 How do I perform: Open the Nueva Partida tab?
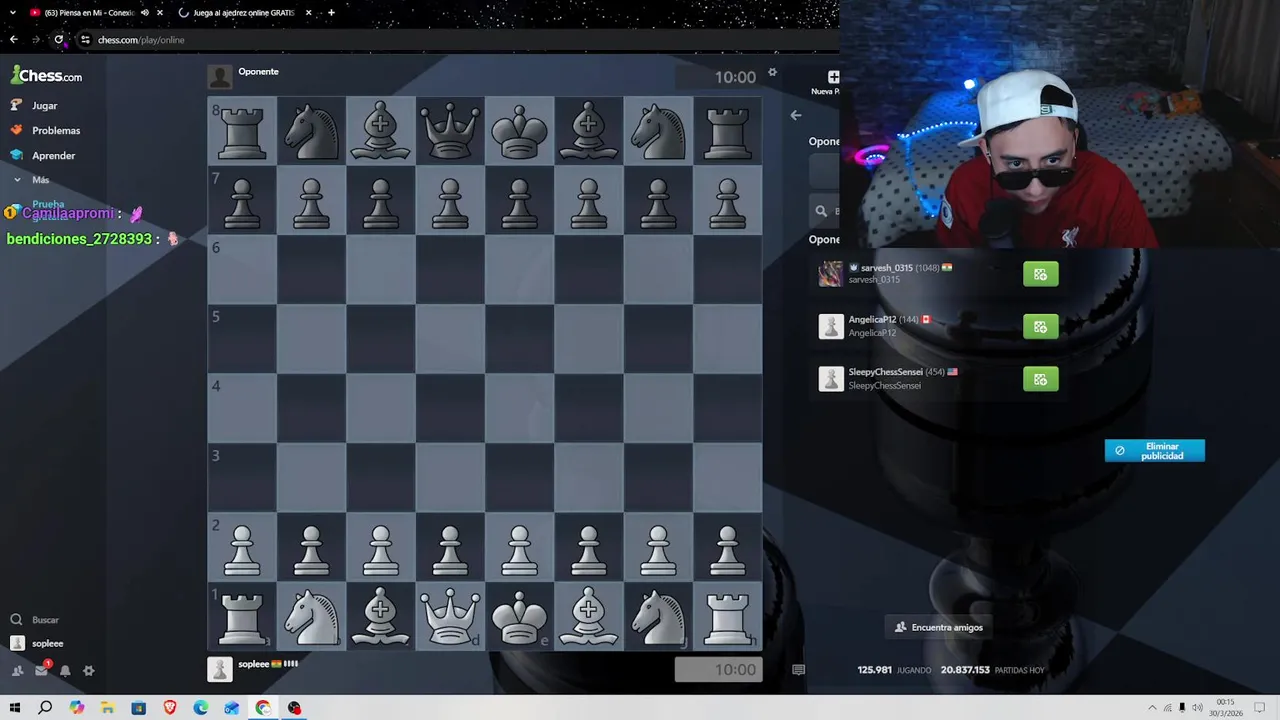point(828,82)
